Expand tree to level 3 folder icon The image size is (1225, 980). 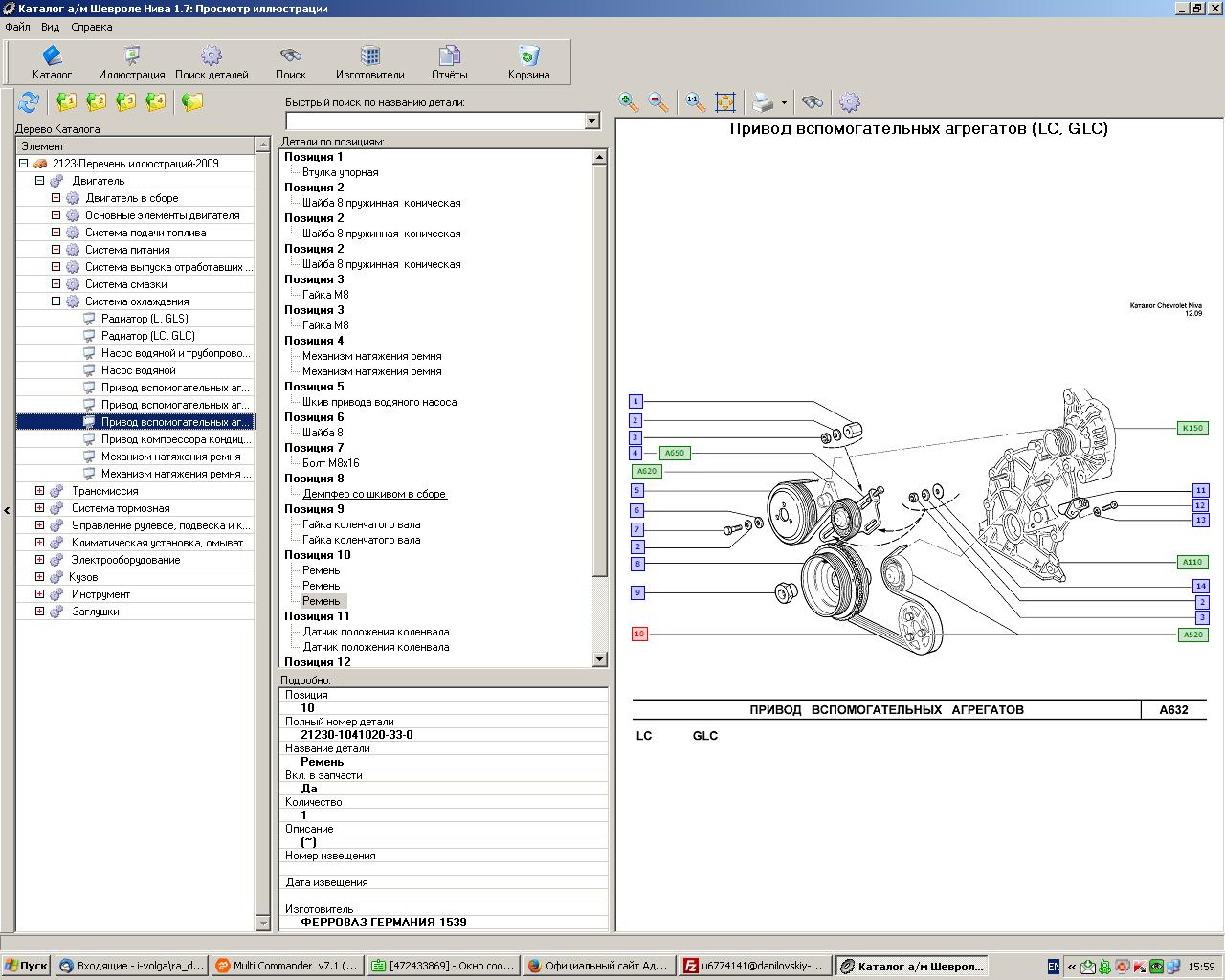click(125, 101)
